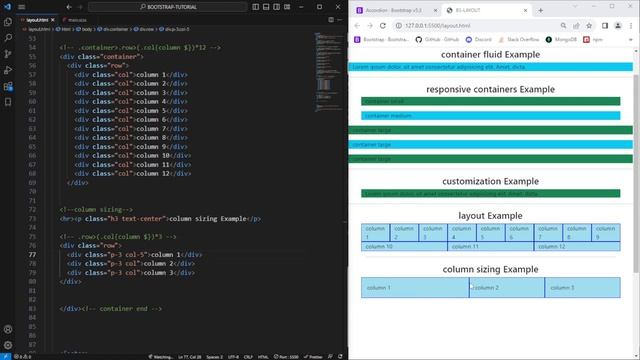640x360 pixels.
Task: Close the layout.html editor tab
Action: click(53, 20)
